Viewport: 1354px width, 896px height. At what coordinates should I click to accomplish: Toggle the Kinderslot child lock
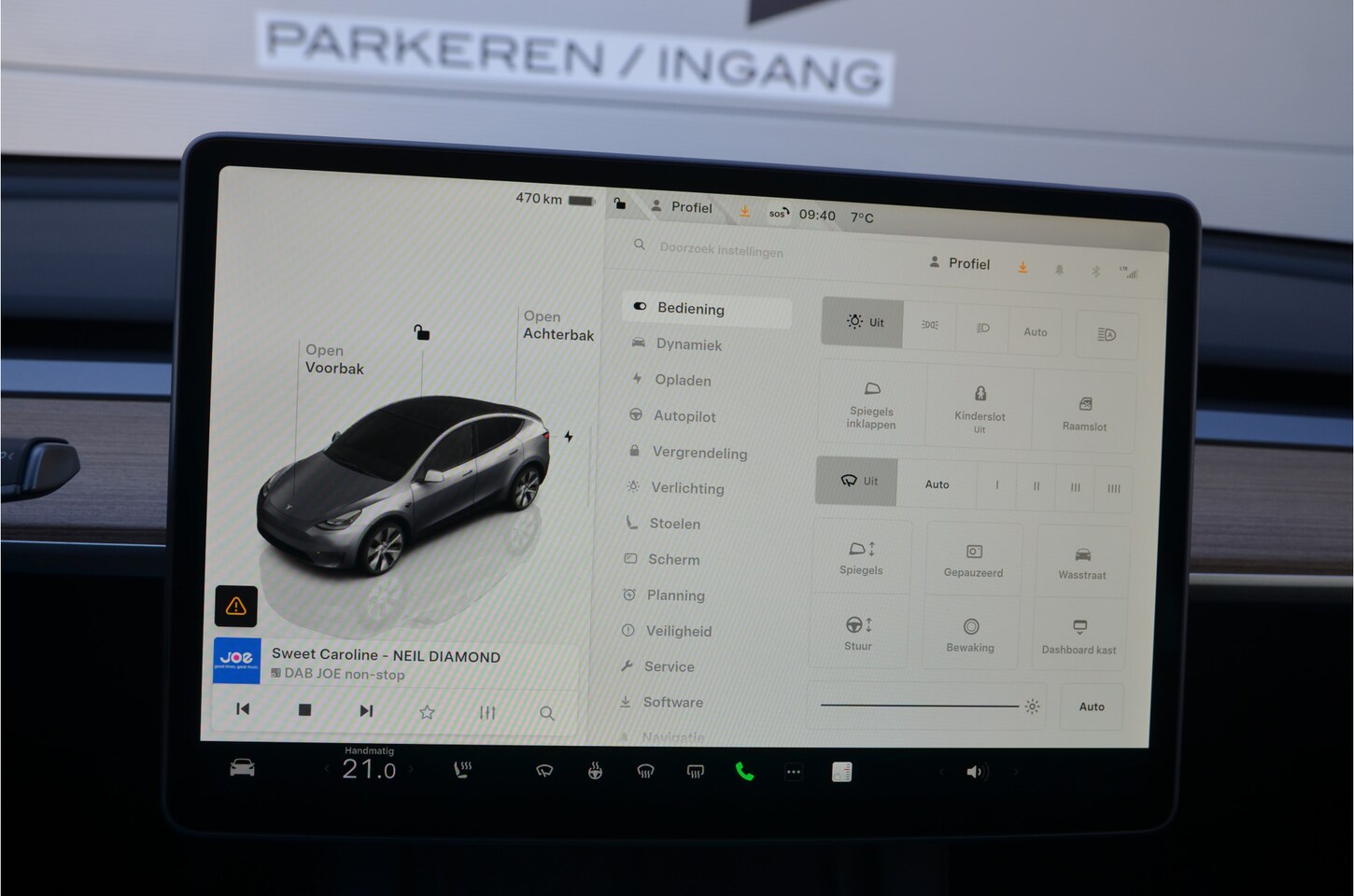coord(980,409)
